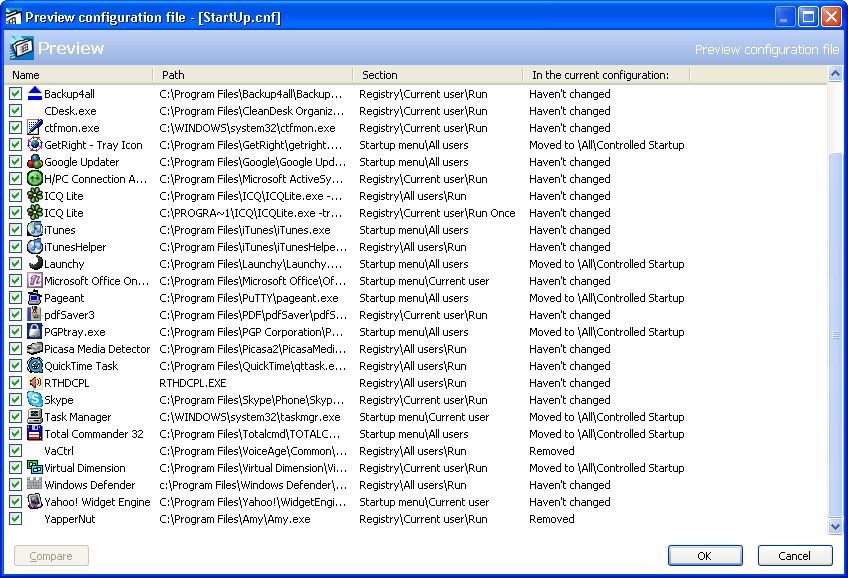848x578 pixels.
Task: Click the pdfSaver3 icon
Action: coord(35,315)
